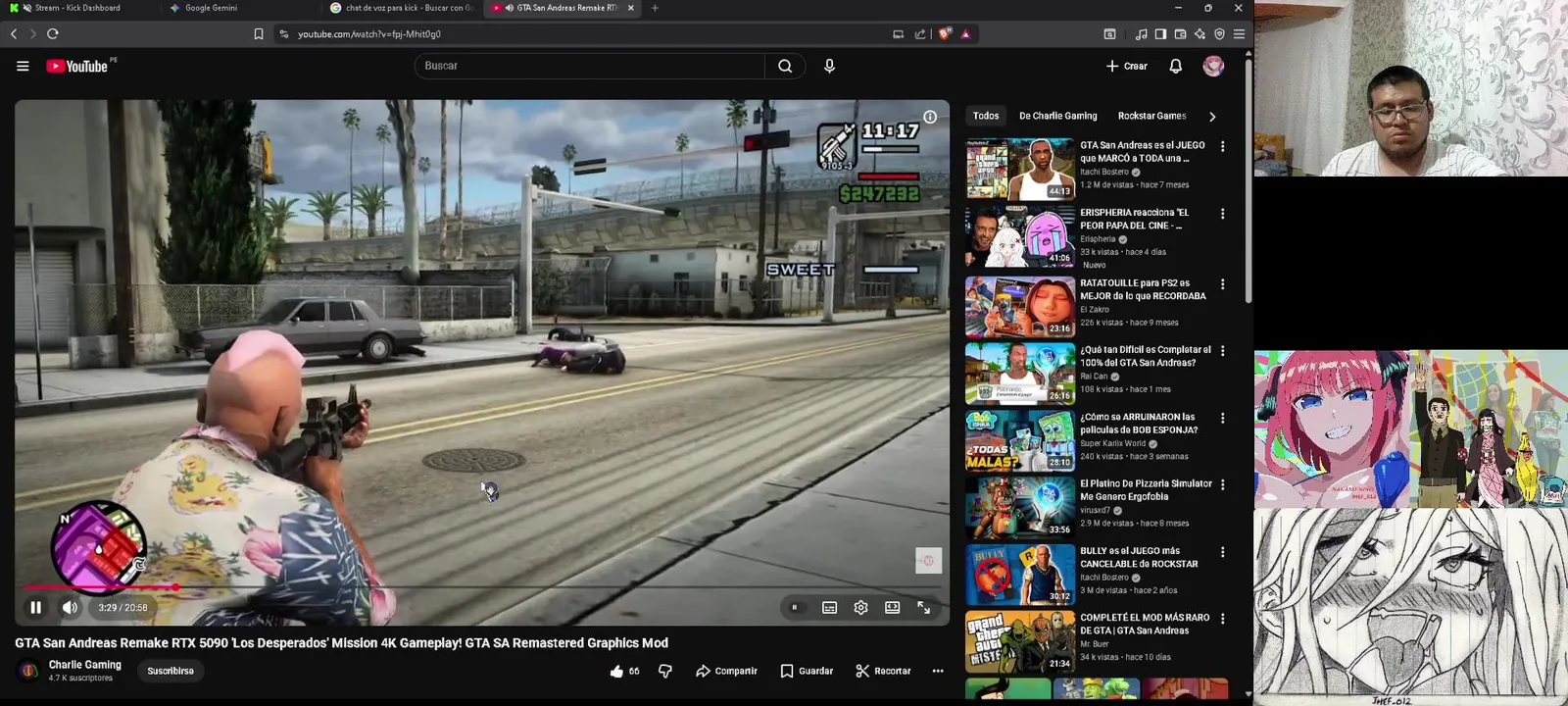Open options for Qué tan Difícil video
Image resolution: width=1568 pixels, height=706 pixels.
pyautogui.click(x=1222, y=351)
